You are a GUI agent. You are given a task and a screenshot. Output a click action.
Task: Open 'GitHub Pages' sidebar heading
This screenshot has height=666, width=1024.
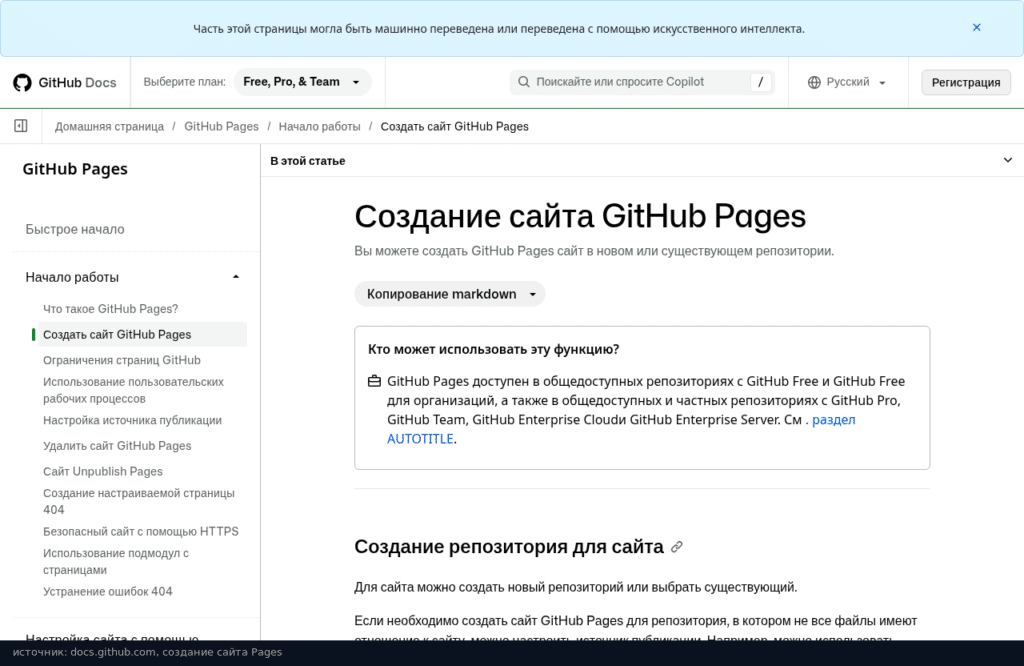point(75,169)
